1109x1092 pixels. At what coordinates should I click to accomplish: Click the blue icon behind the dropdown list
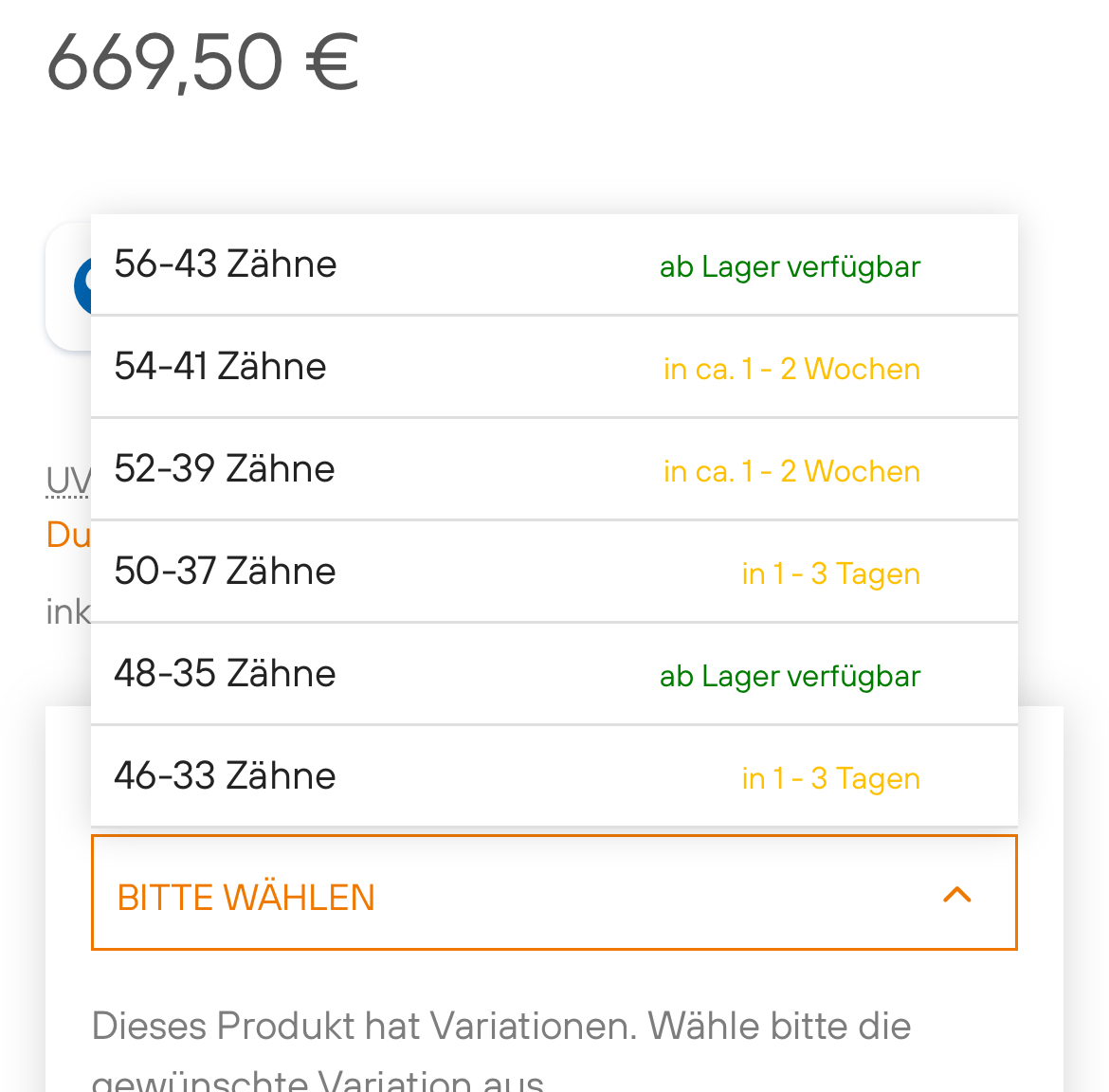click(x=82, y=285)
